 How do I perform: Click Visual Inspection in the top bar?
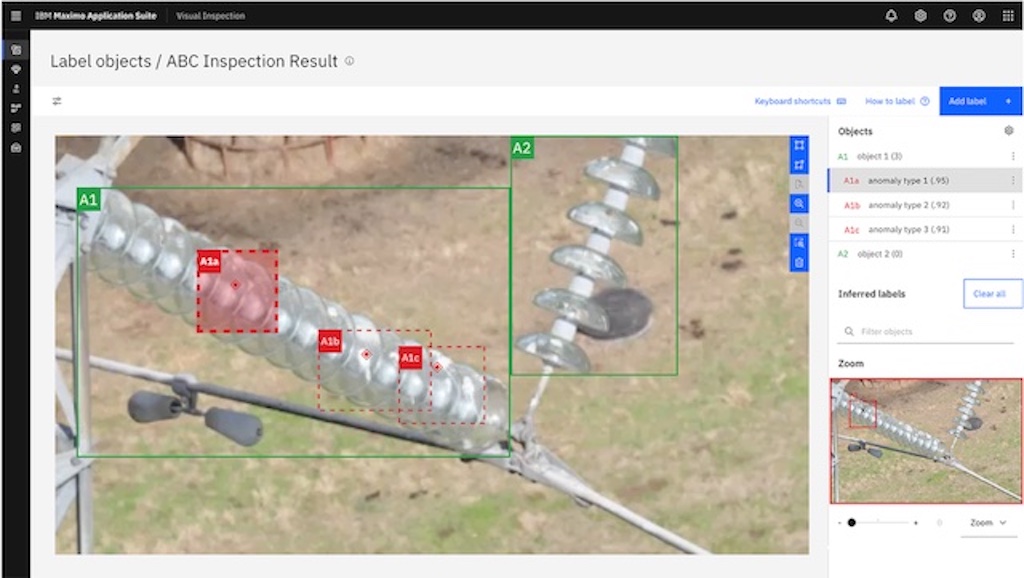[210, 15]
